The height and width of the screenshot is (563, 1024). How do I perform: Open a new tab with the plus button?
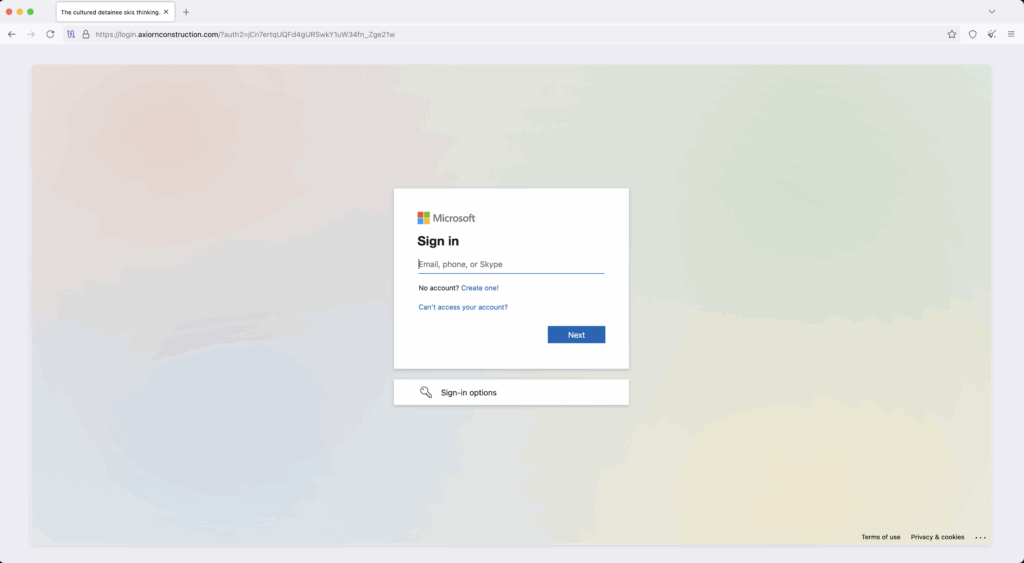186,12
